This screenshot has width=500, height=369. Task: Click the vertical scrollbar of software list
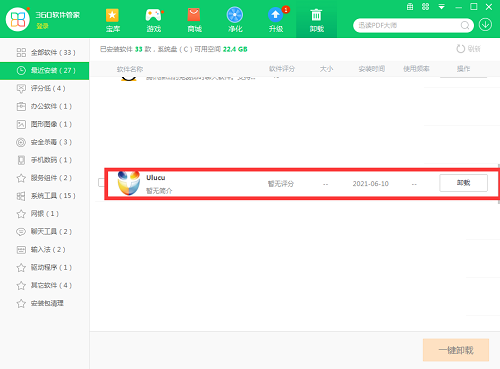coord(498,184)
